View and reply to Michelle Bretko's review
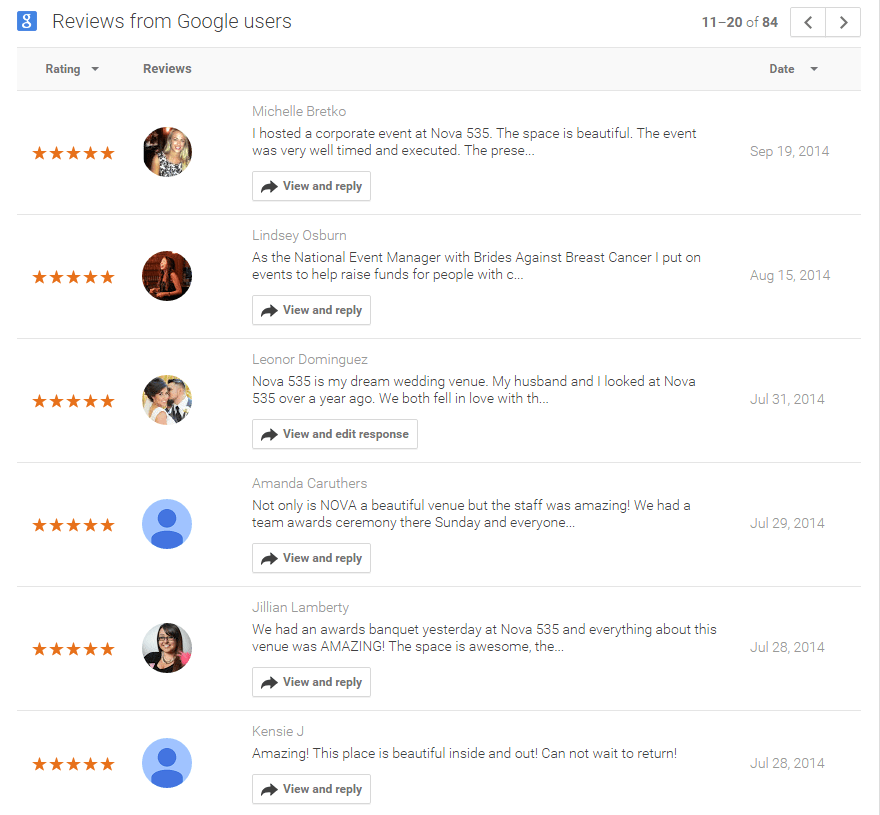 click(x=311, y=186)
